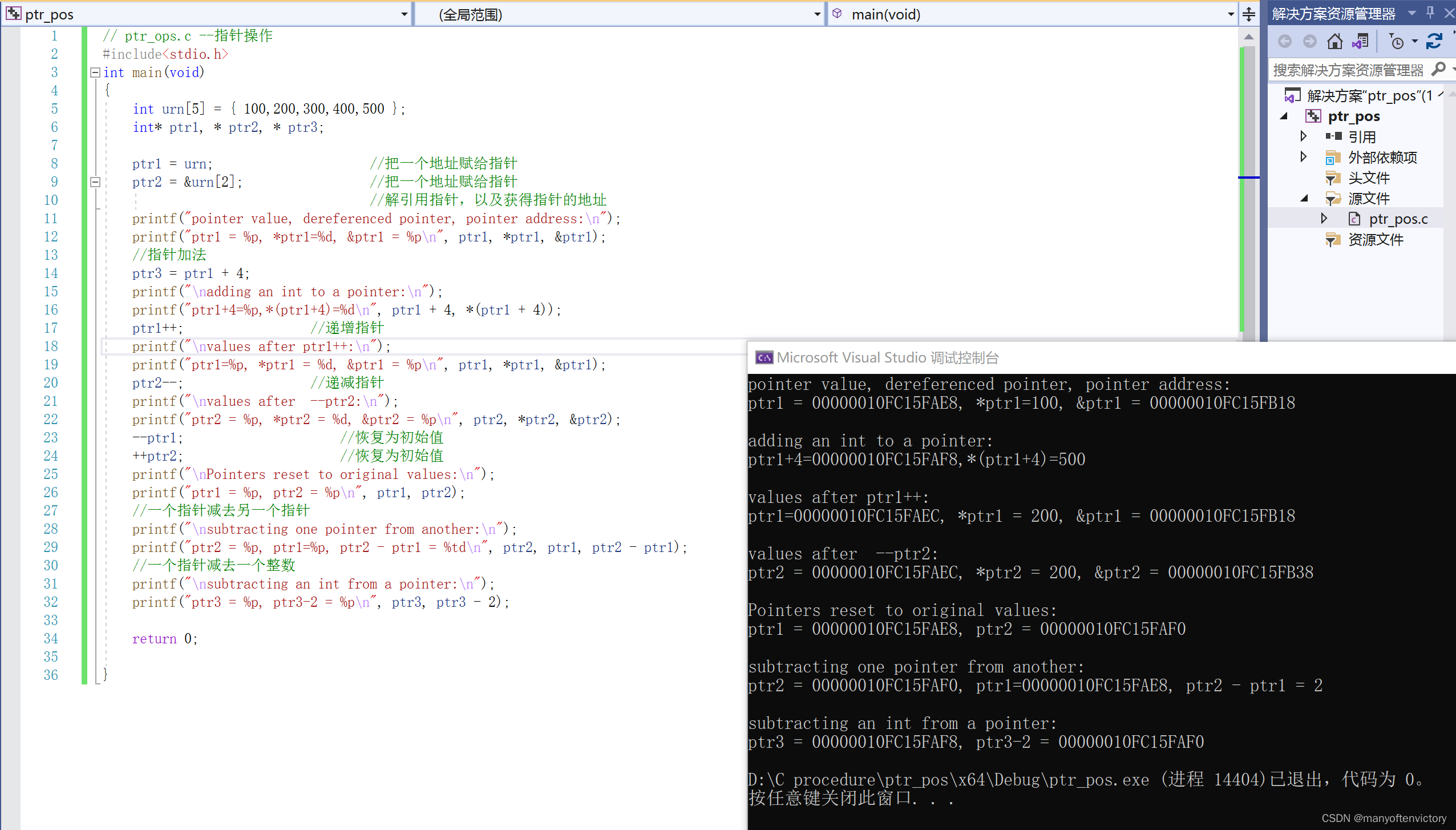Click the Solution Explorer tree scroll up arrow

[1452, 93]
